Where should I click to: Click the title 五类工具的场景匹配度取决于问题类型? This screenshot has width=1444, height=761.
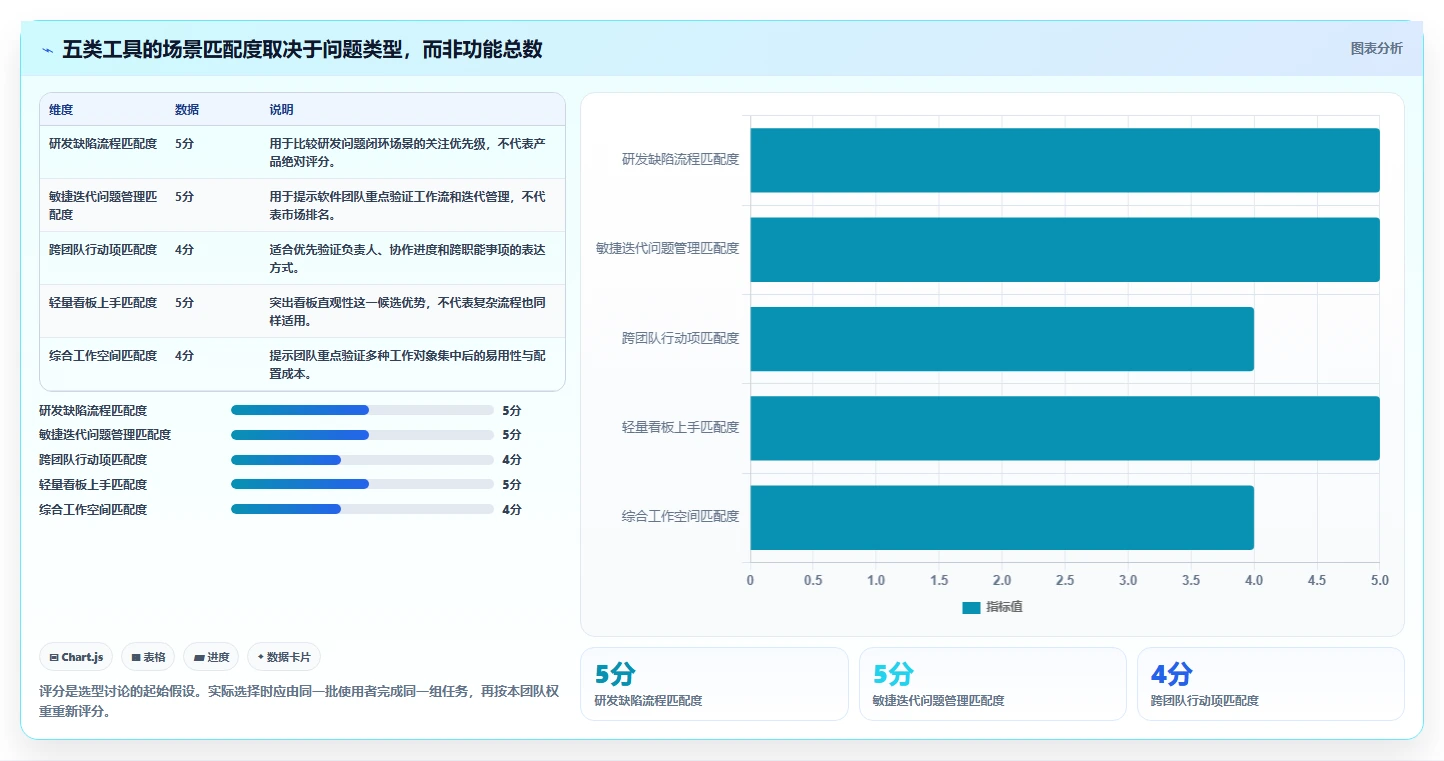302,49
